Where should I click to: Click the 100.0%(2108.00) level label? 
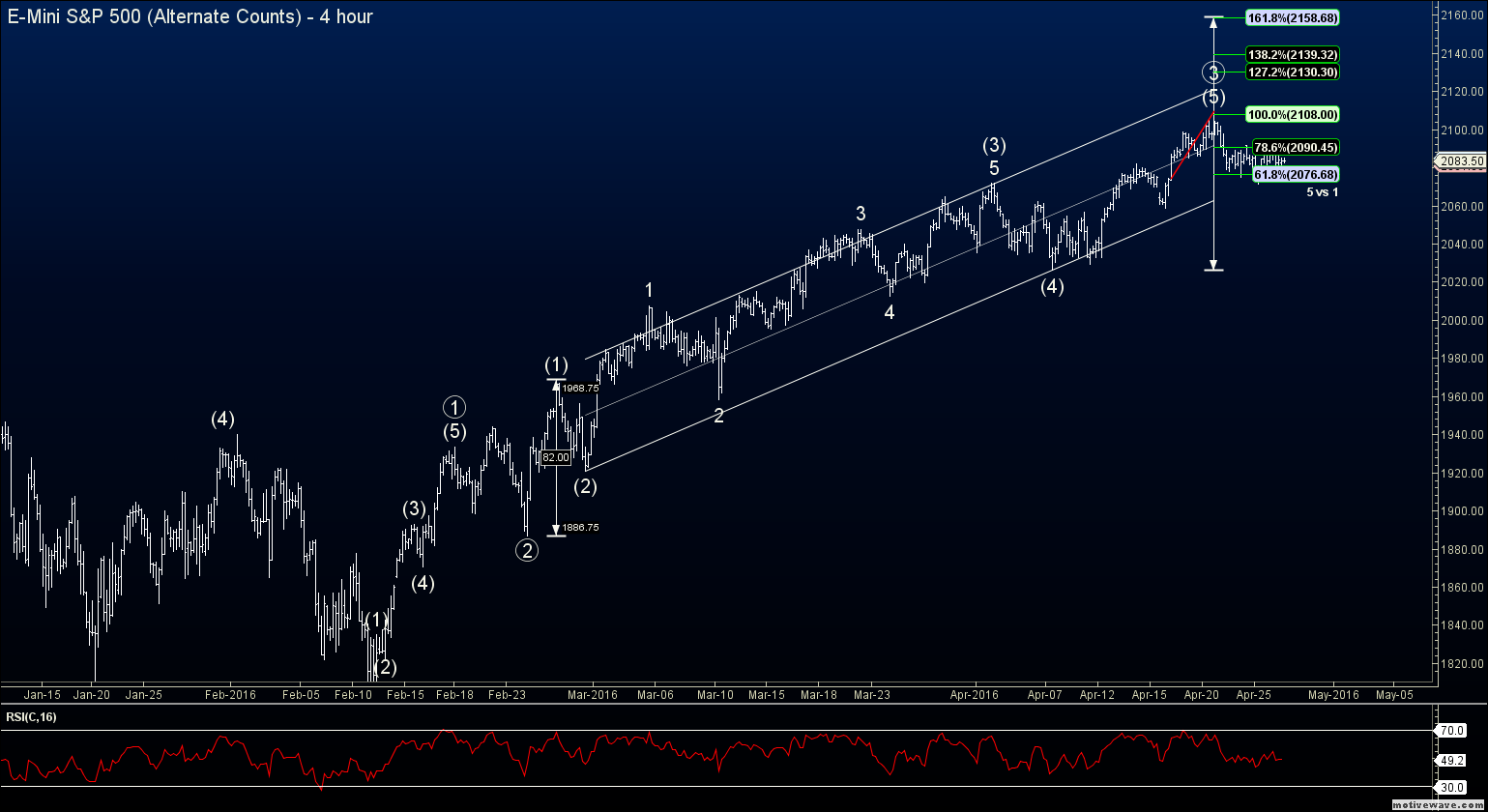click(x=1293, y=114)
